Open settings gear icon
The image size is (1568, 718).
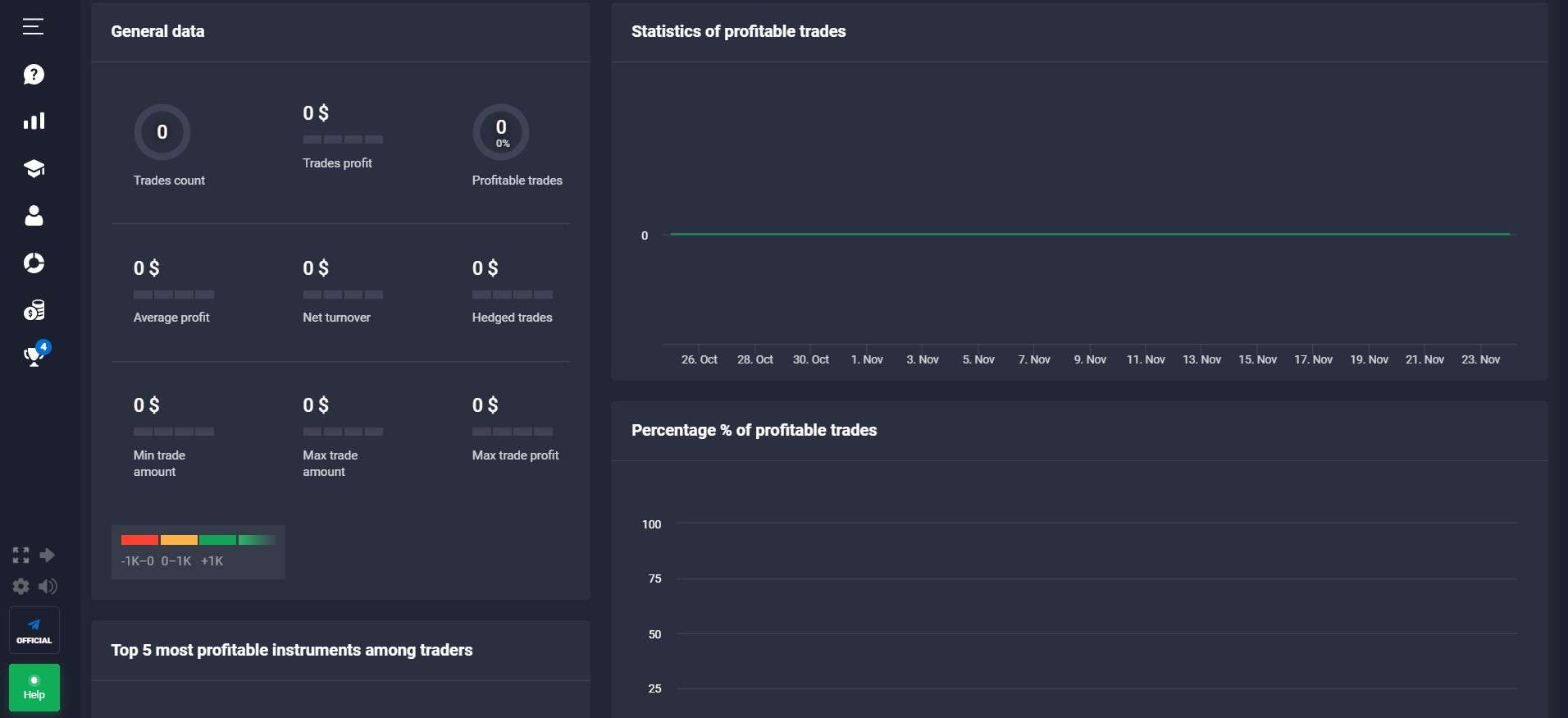point(21,586)
